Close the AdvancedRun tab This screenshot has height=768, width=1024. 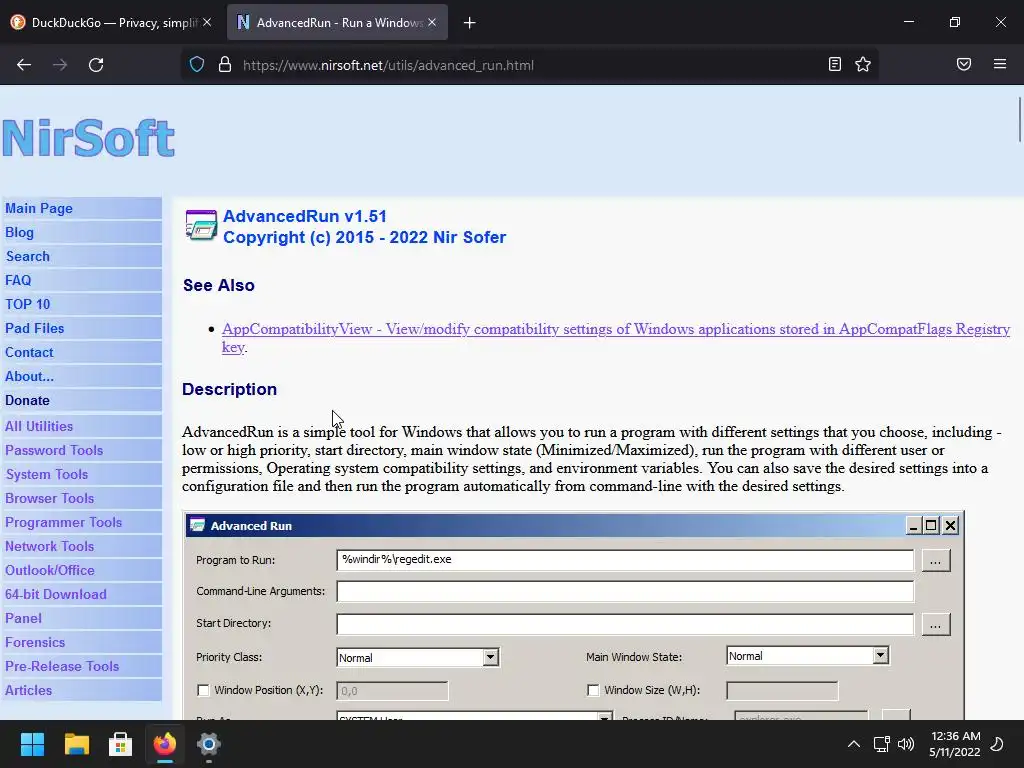[432, 22]
